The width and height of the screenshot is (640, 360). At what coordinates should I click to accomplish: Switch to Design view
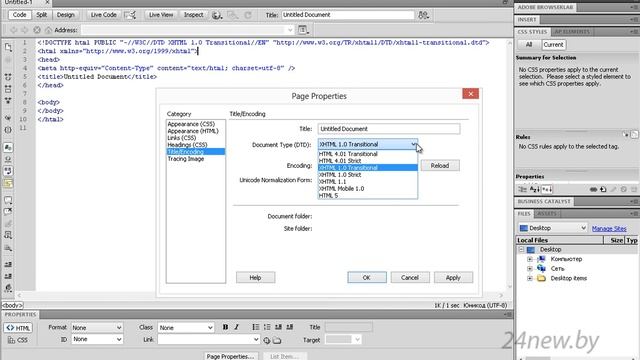[65, 15]
